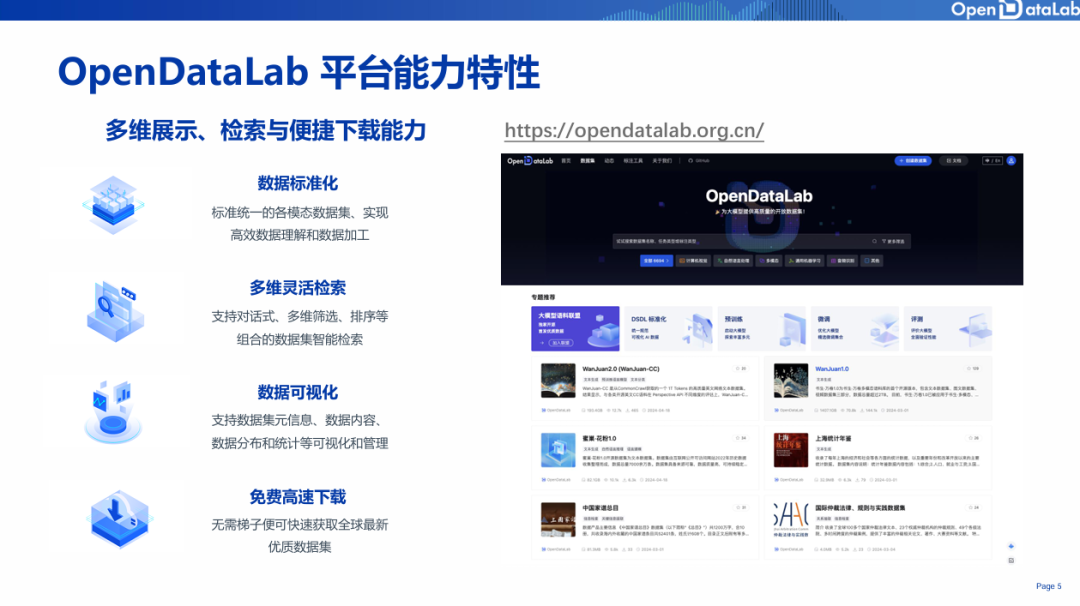Click the 中国家谱总目 thumbnail image
The width and height of the screenshot is (1080, 606).
558,520
